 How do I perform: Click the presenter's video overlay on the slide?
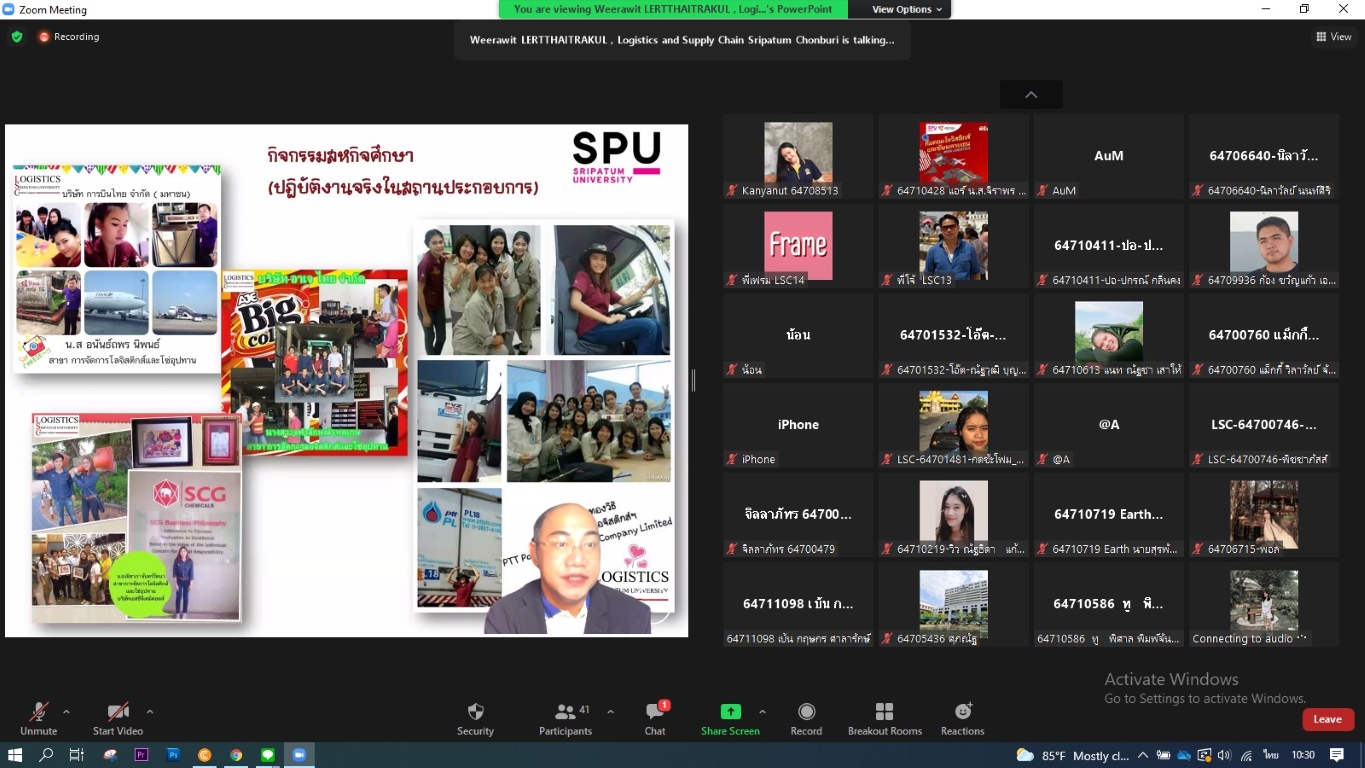coord(571,570)
